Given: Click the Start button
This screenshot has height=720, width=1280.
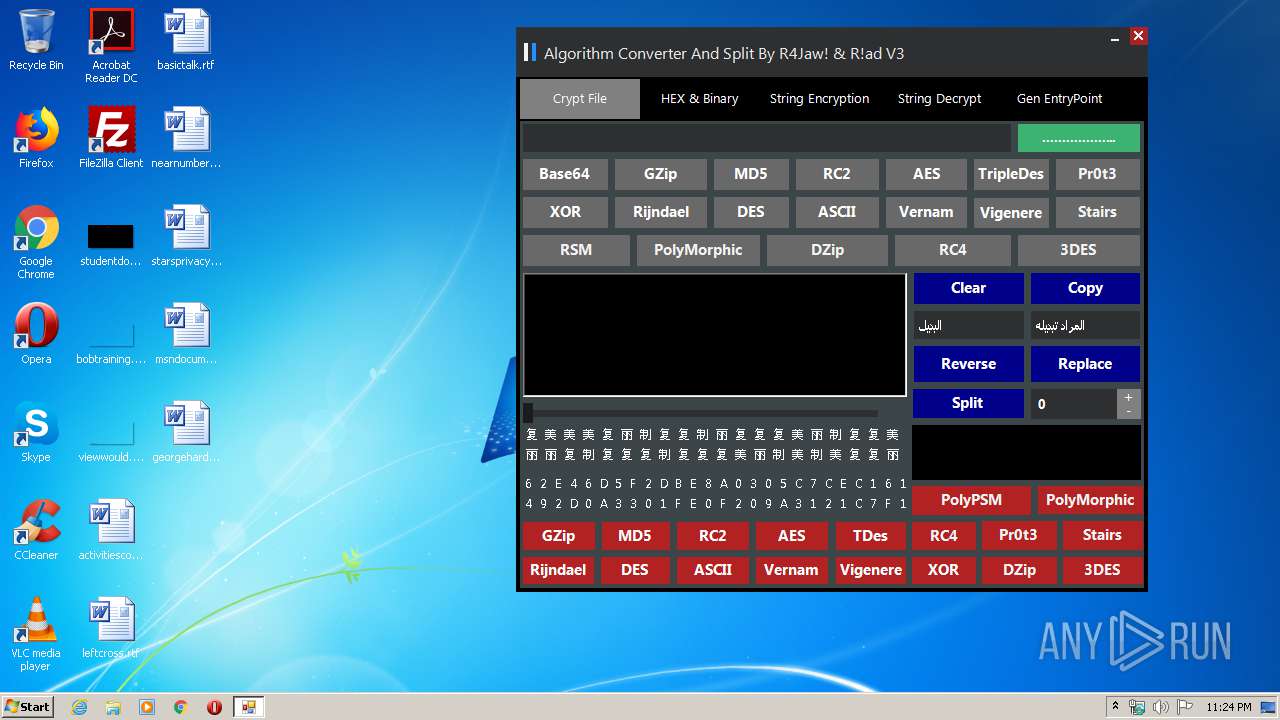Looking at the screenshot, I should (28, 707).
